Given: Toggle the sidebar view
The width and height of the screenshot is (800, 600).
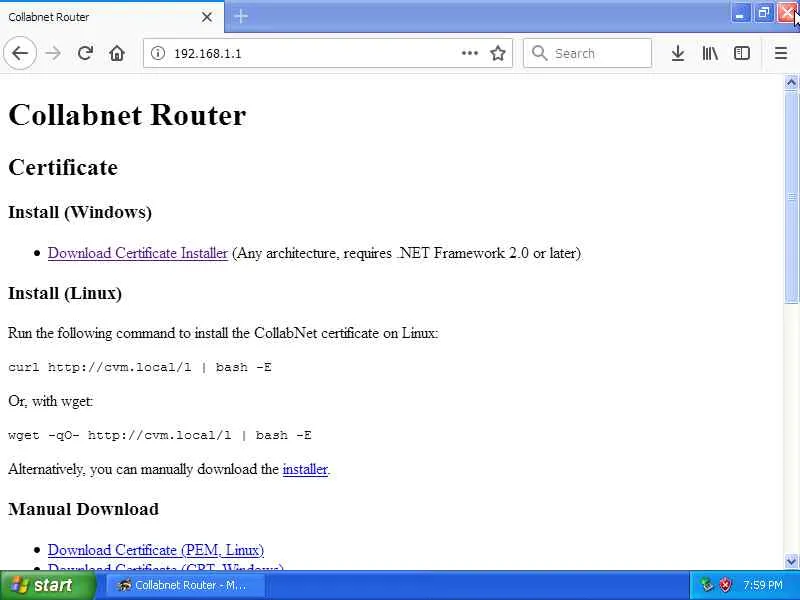Looking at the screenshot, I should click(x=741, y=53).
